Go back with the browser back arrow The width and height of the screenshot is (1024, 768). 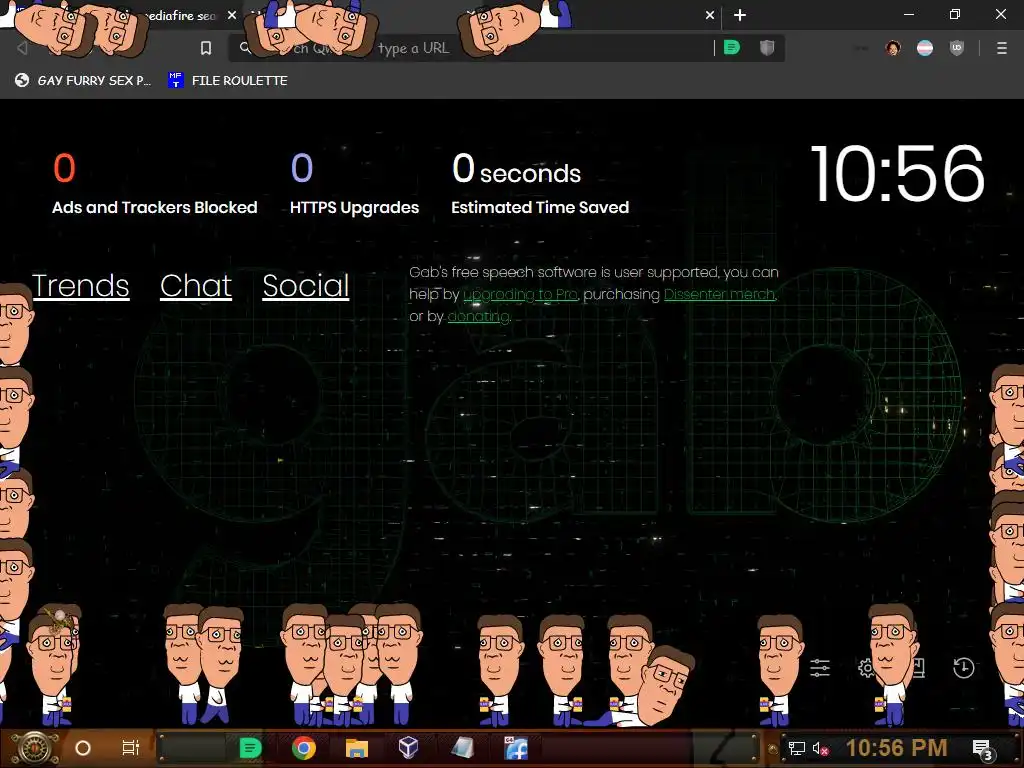point(22,48)
